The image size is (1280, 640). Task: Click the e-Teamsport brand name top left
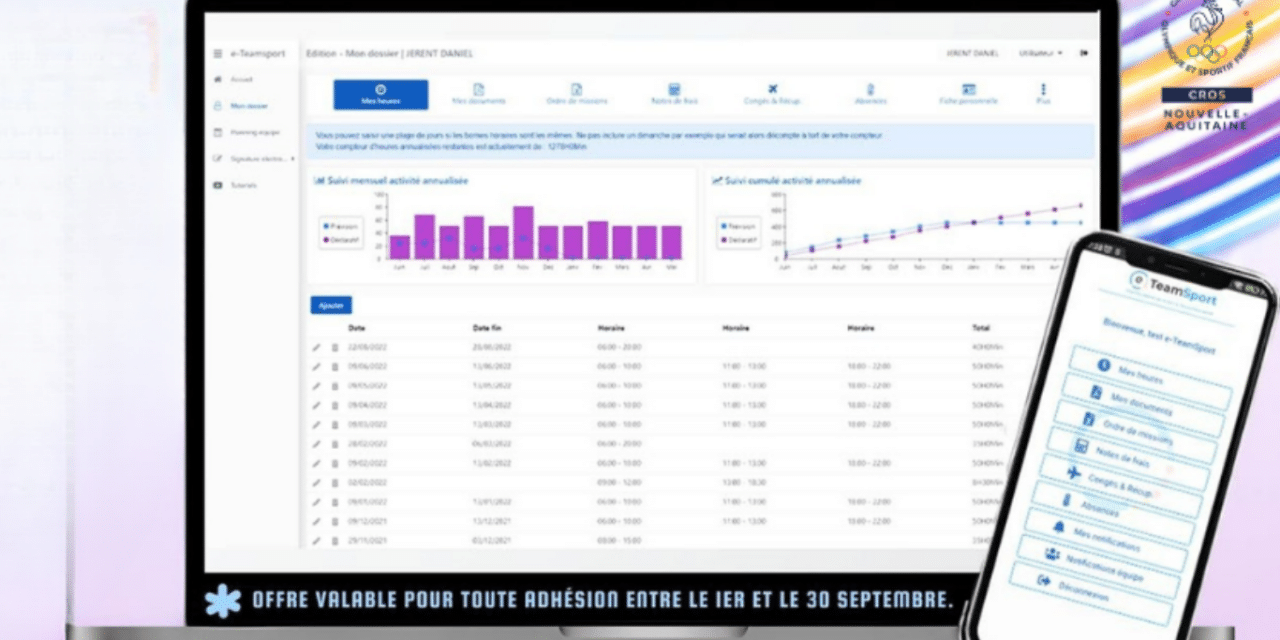click(257, 53)
